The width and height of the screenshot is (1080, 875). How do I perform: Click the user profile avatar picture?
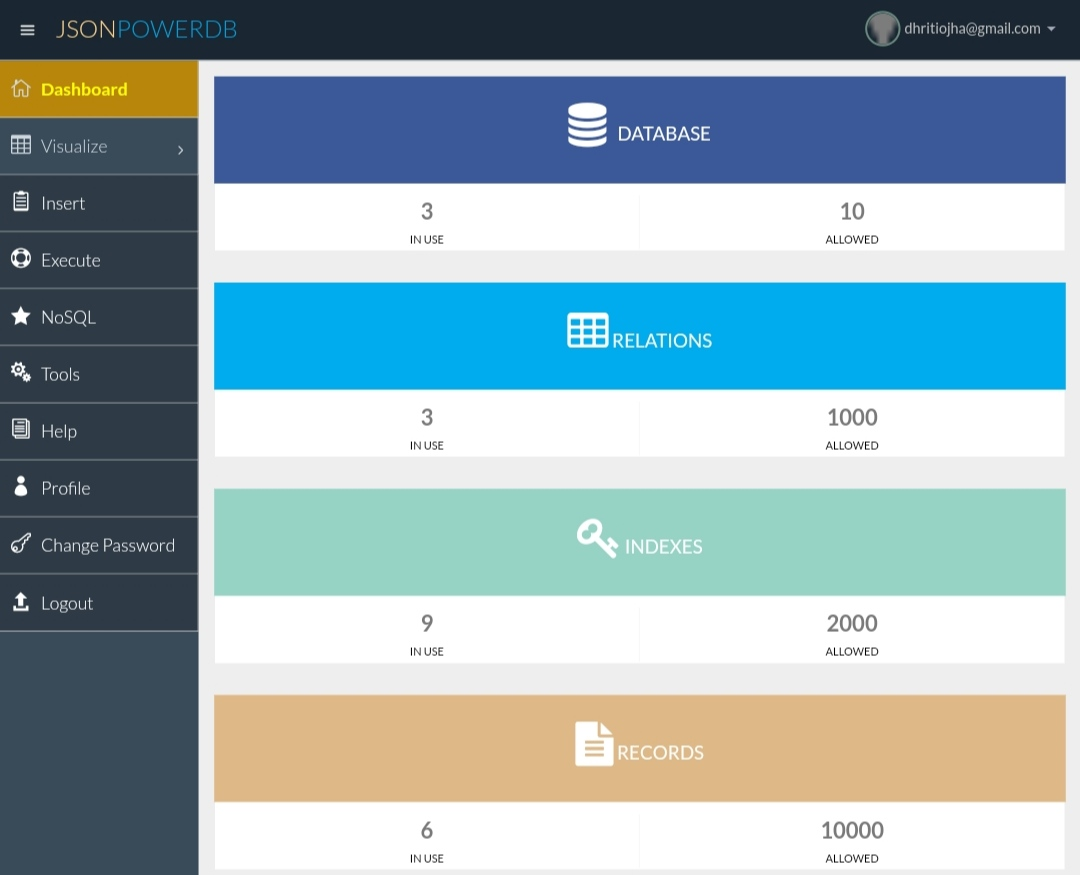(882, 28)
